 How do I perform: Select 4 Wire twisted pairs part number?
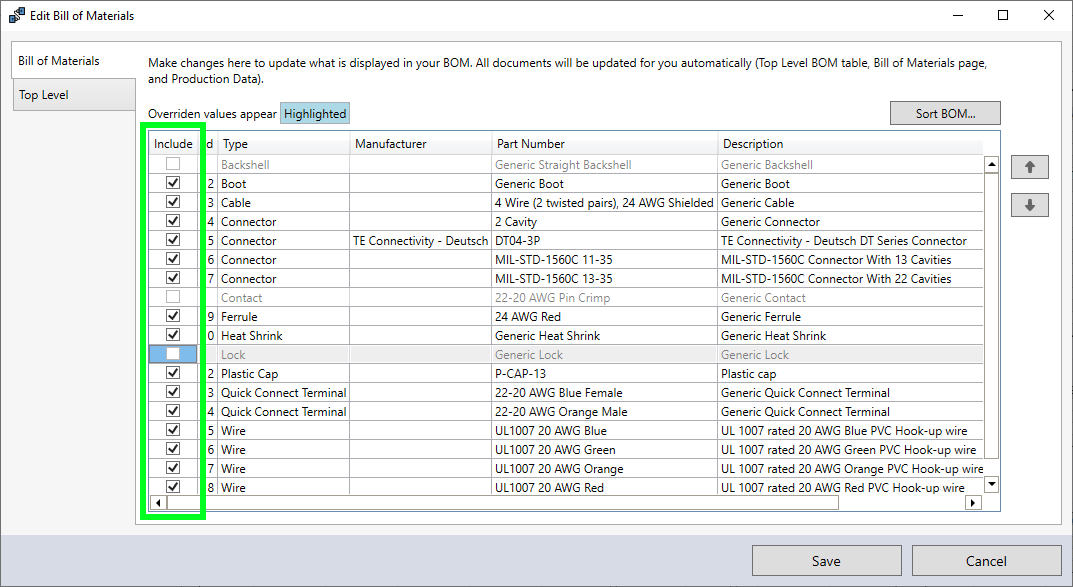605,203
